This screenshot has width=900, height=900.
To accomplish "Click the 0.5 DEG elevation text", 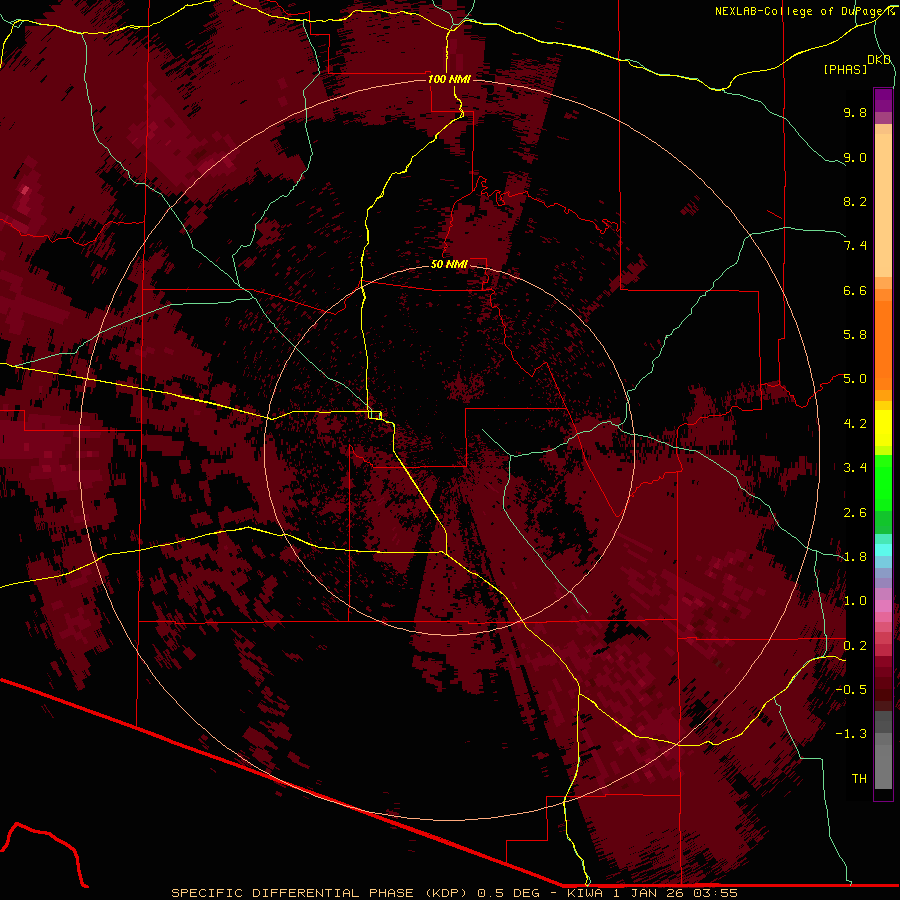I will click(x=507, y=893).
